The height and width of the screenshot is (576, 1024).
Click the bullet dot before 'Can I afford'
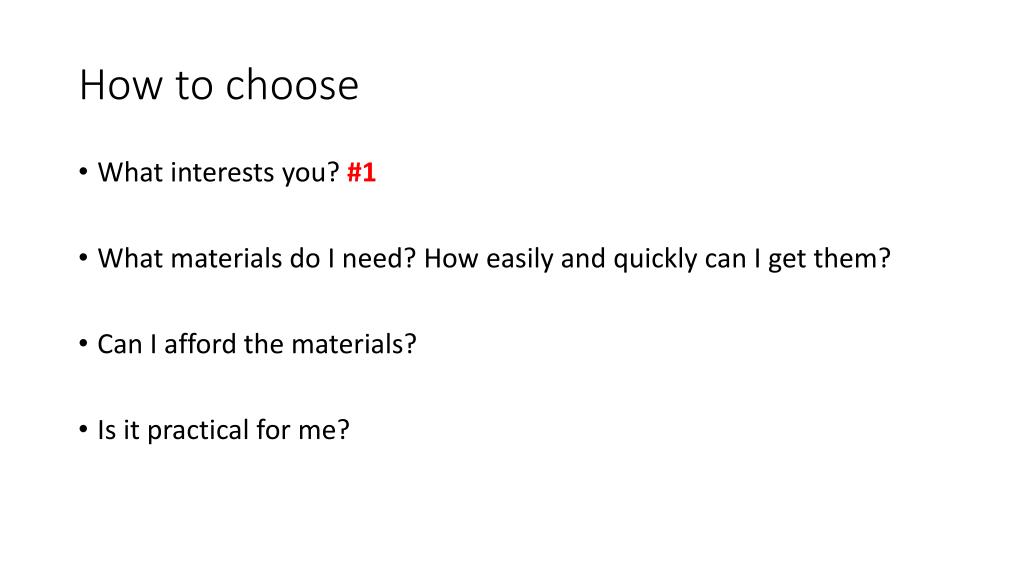click(83, 344)
